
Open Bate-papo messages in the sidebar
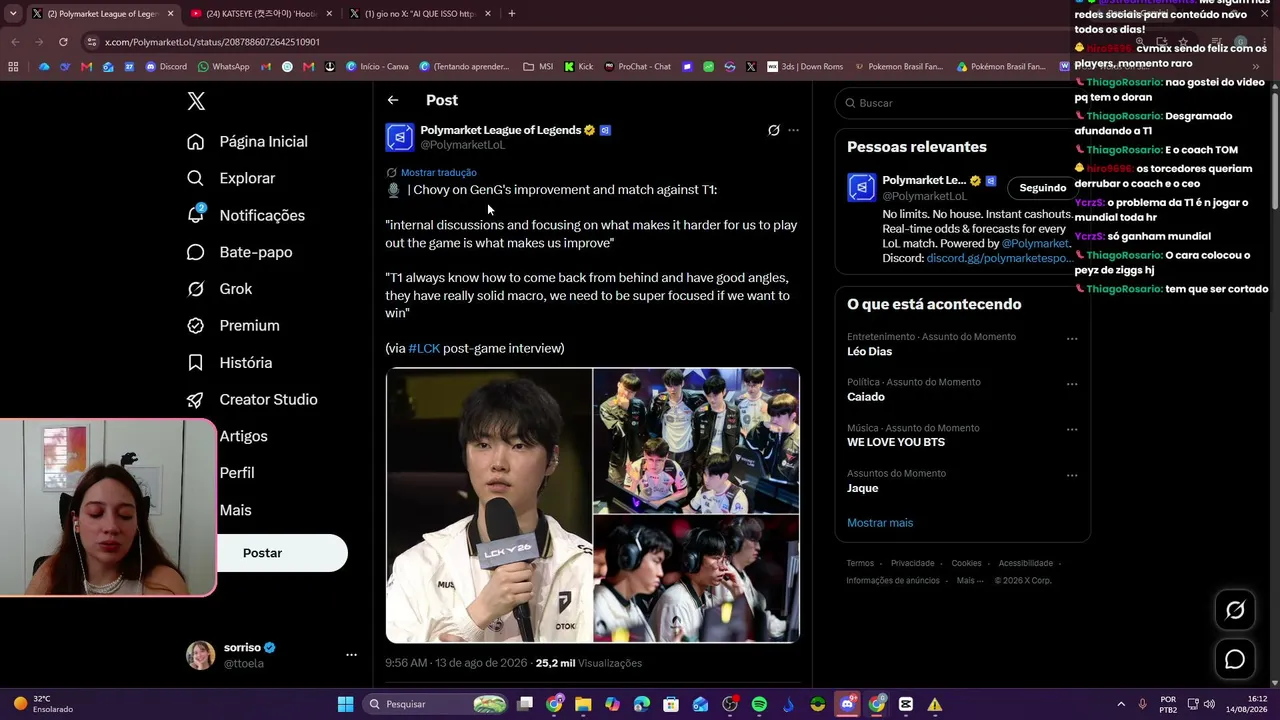pos(239,252)
